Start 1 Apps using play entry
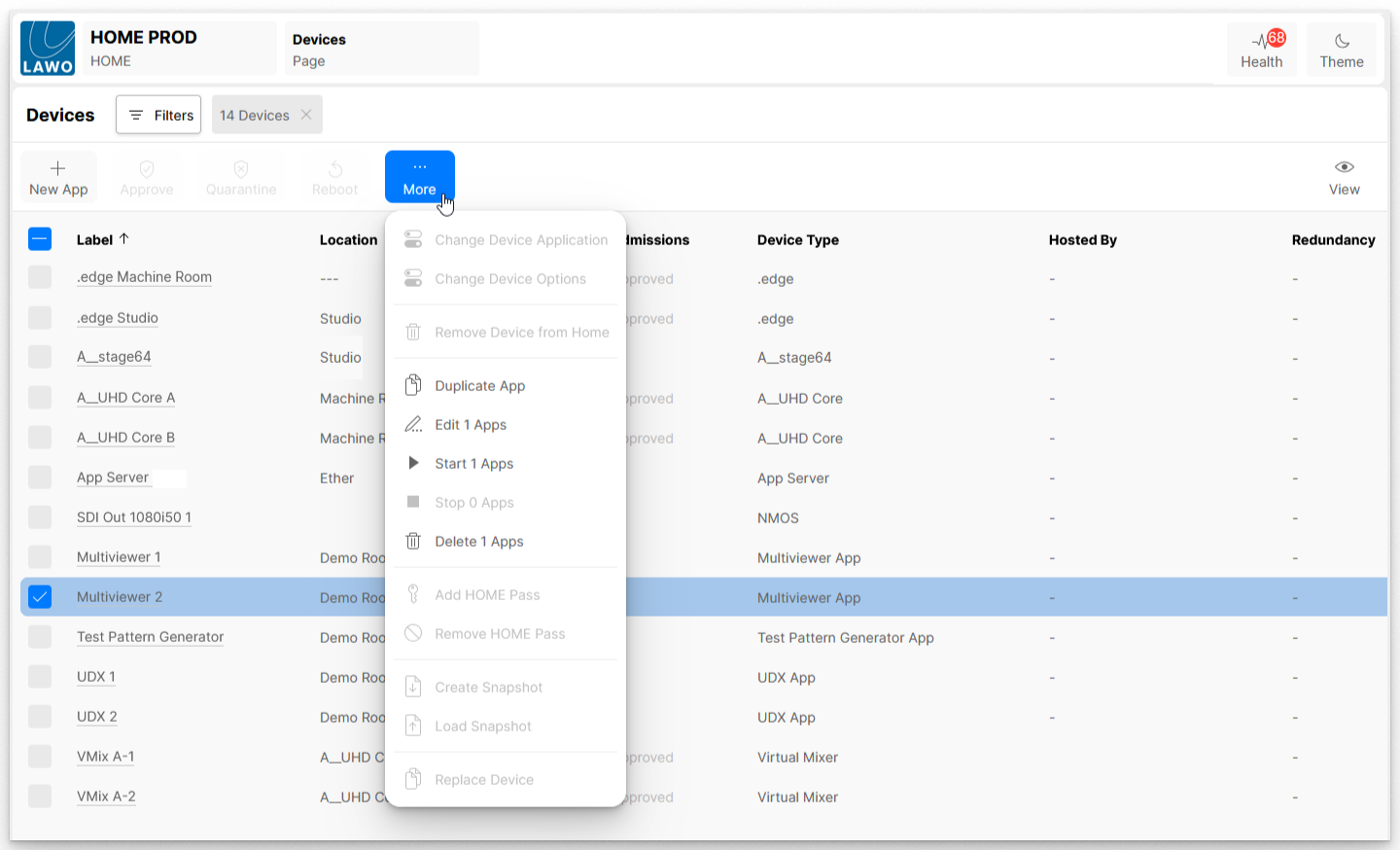Viewport: 1400px width, 850px height. click(473, 464)
